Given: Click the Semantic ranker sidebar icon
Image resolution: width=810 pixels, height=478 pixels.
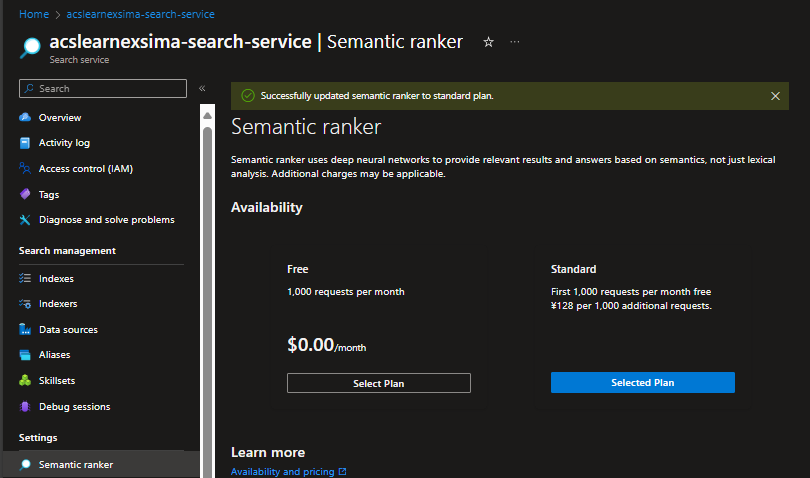Looking at the screenshot, I should pyautogui.click(x=25, y=464).
